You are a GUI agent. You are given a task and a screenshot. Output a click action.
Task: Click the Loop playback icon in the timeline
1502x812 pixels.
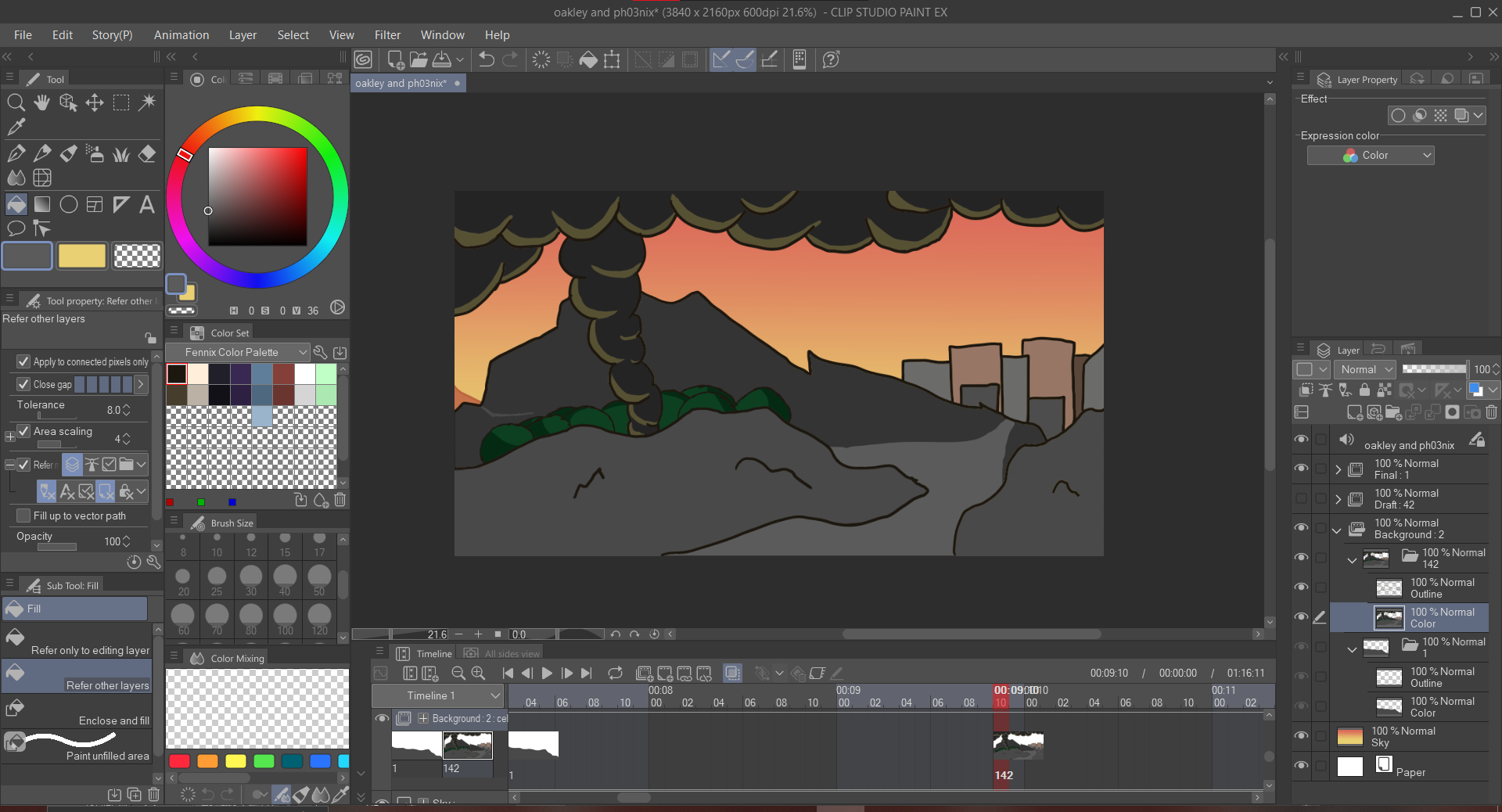coord(616,674)
